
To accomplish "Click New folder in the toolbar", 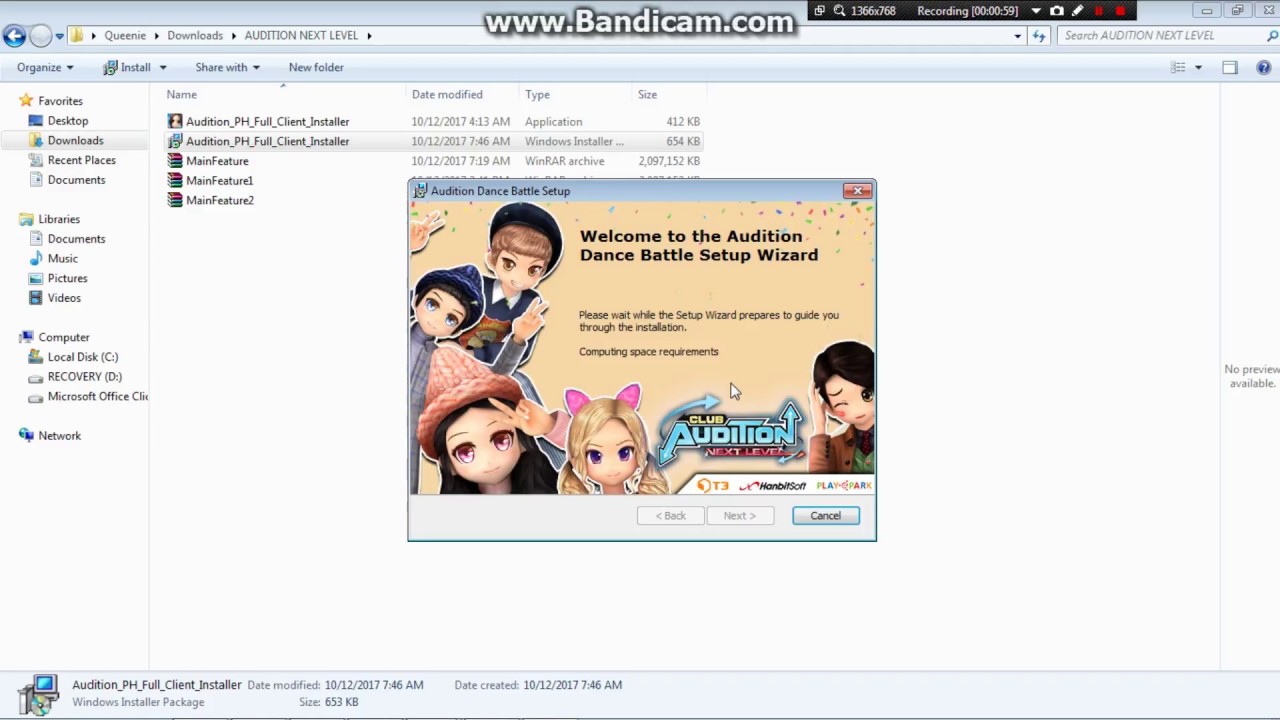I will tap(316, 67).
